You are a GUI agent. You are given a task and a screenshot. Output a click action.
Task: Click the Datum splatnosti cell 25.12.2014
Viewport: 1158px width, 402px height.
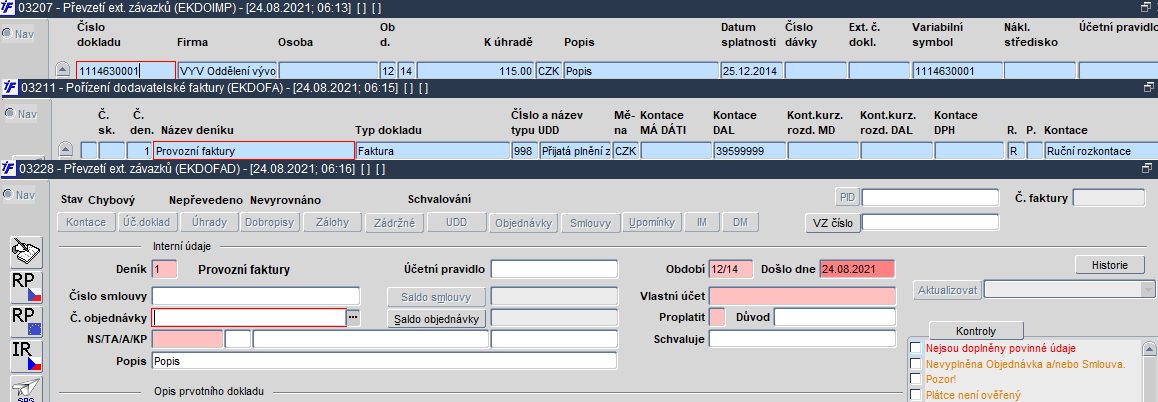tap(751, 71)
